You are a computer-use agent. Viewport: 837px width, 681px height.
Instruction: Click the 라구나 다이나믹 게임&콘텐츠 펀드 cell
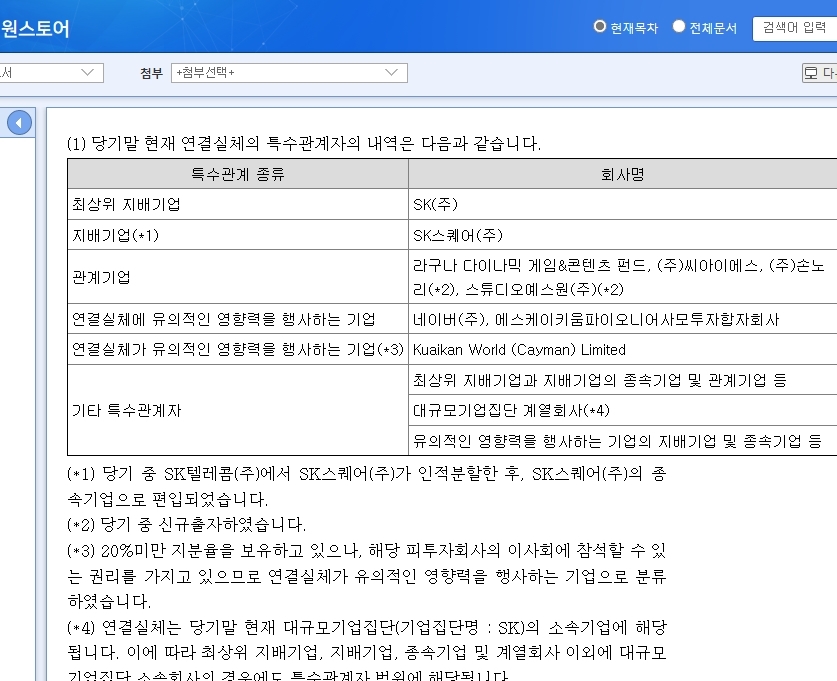tap(622, 277)
